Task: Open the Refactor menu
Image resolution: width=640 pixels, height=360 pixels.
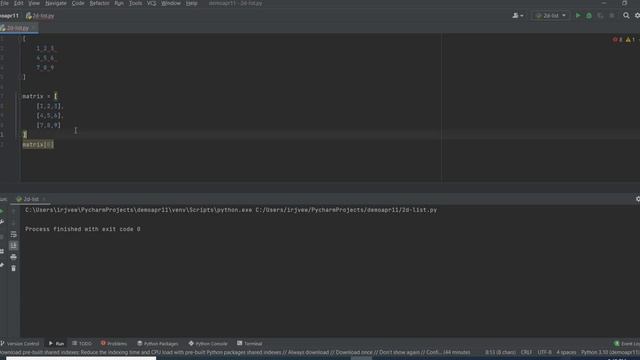Action: pos(99,3)
